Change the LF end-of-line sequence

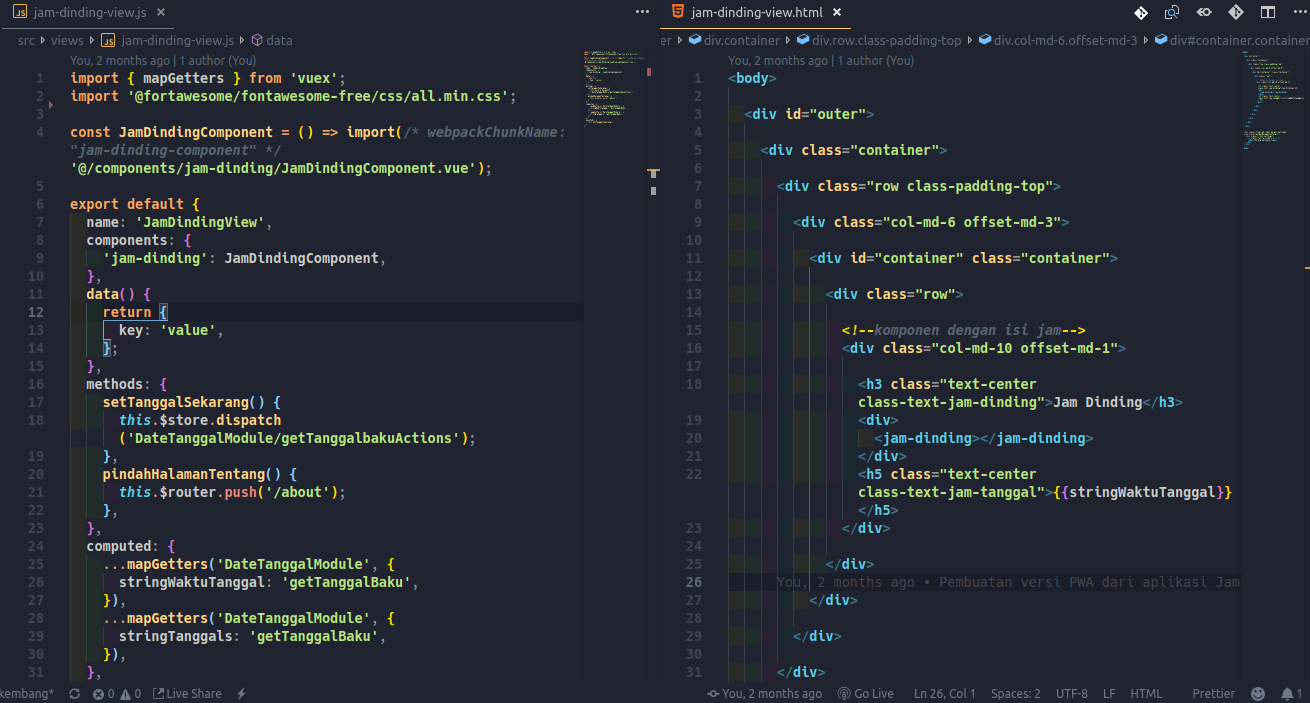click(1109, 693)
